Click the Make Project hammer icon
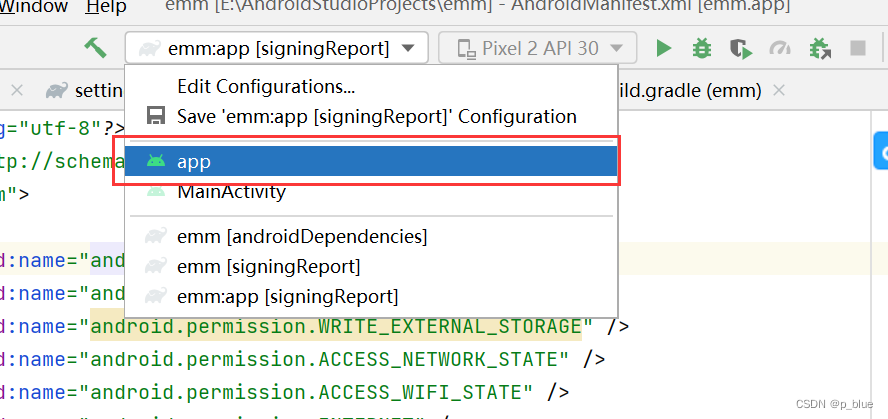The image size is (888, 419). 95,48
